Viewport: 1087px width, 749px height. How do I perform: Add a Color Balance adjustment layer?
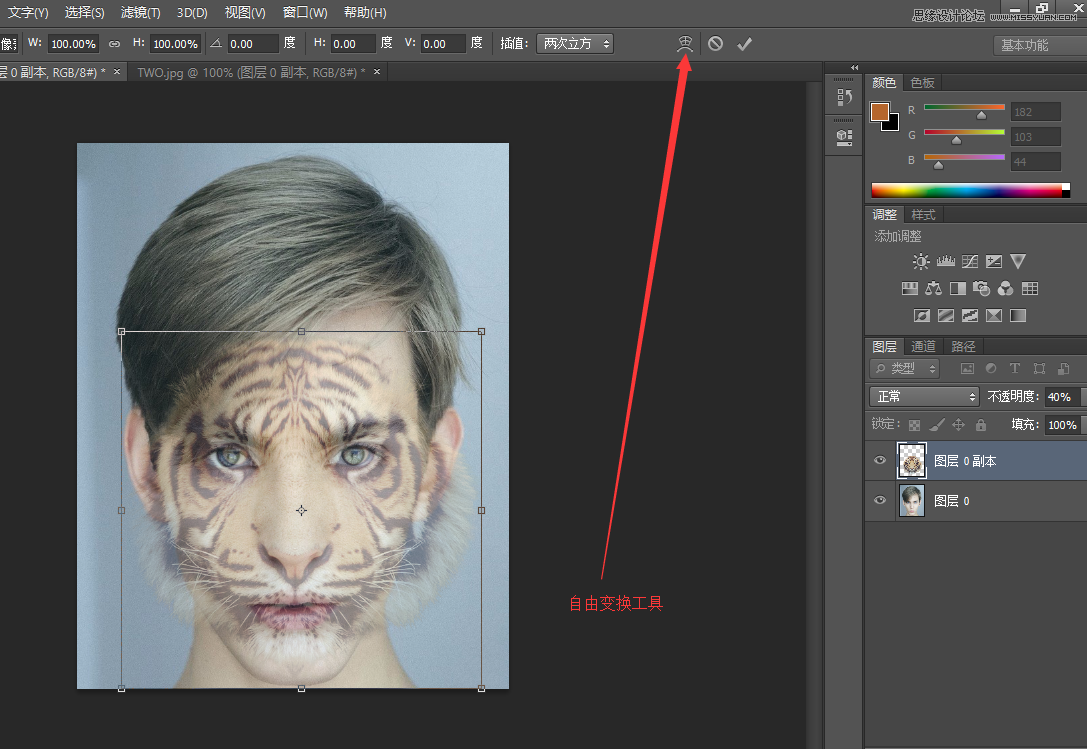(x=934, y=289)
